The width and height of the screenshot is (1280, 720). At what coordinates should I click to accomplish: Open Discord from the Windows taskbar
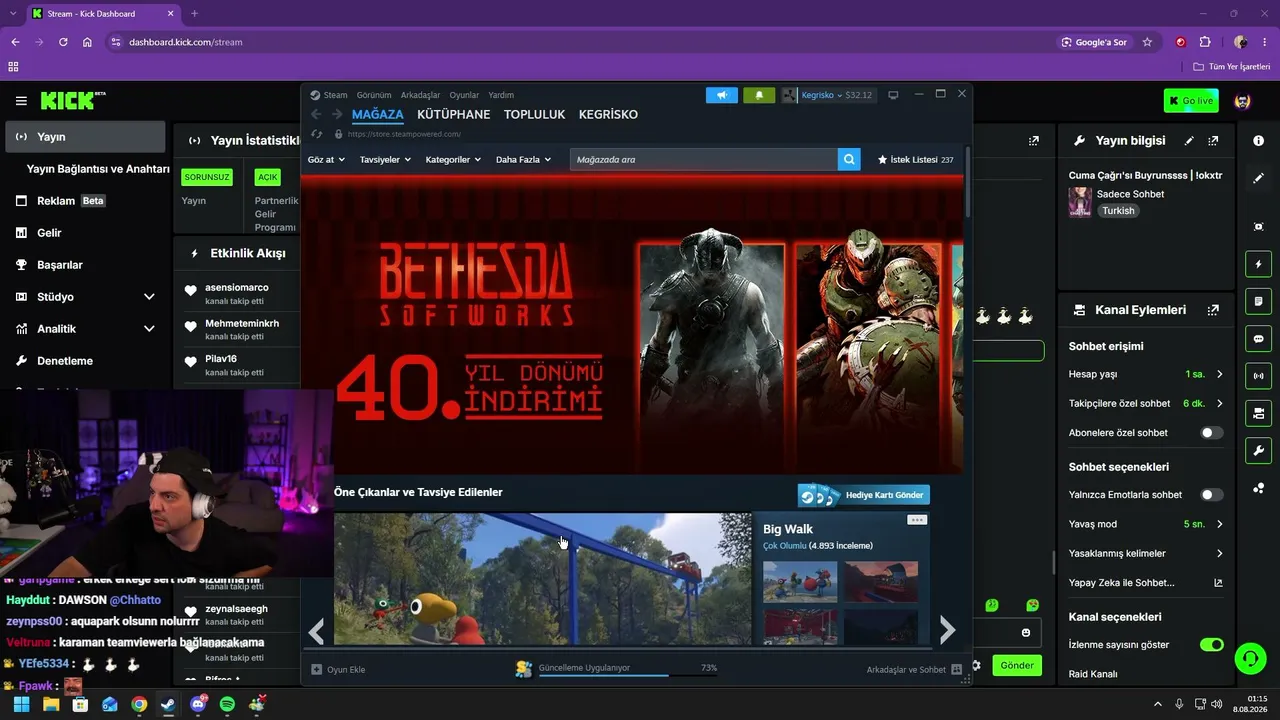click(198, 704)
